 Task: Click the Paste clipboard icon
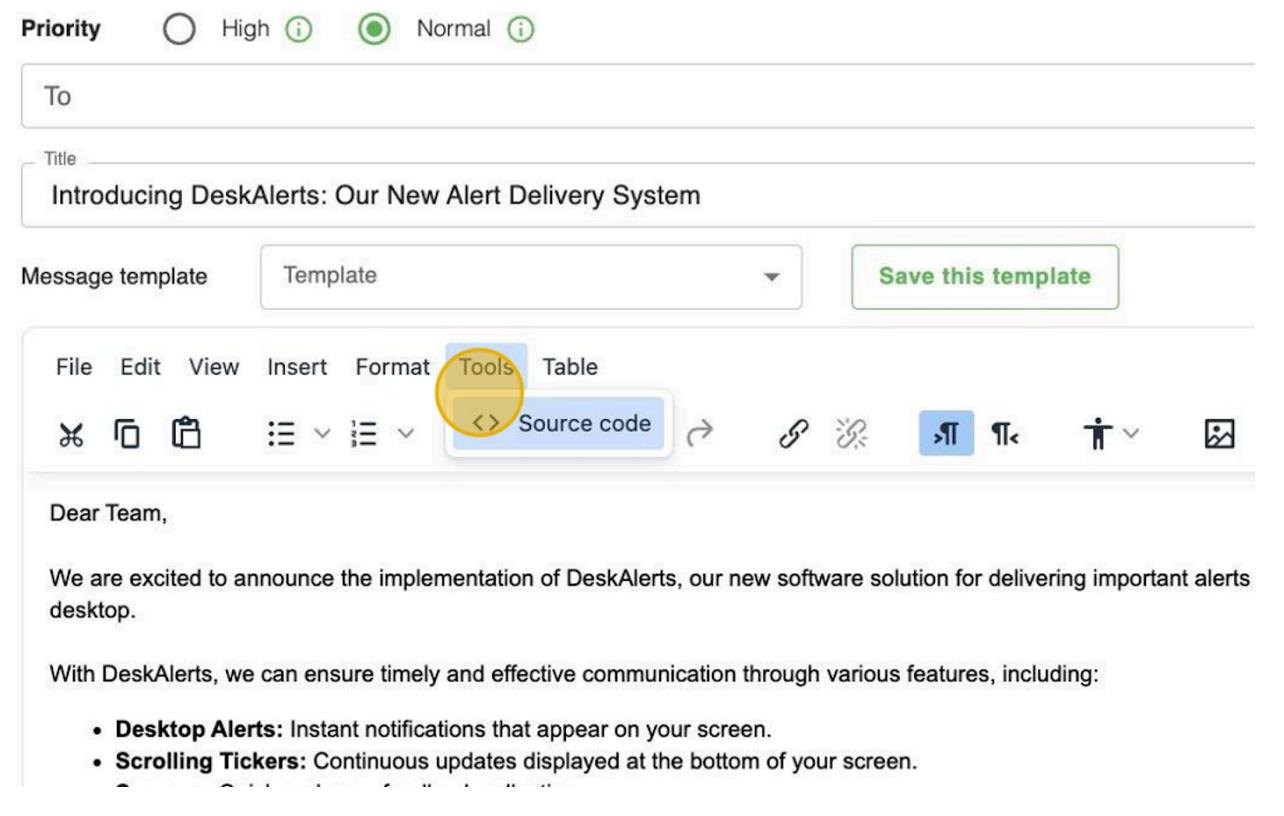click(x=185, y=433)
